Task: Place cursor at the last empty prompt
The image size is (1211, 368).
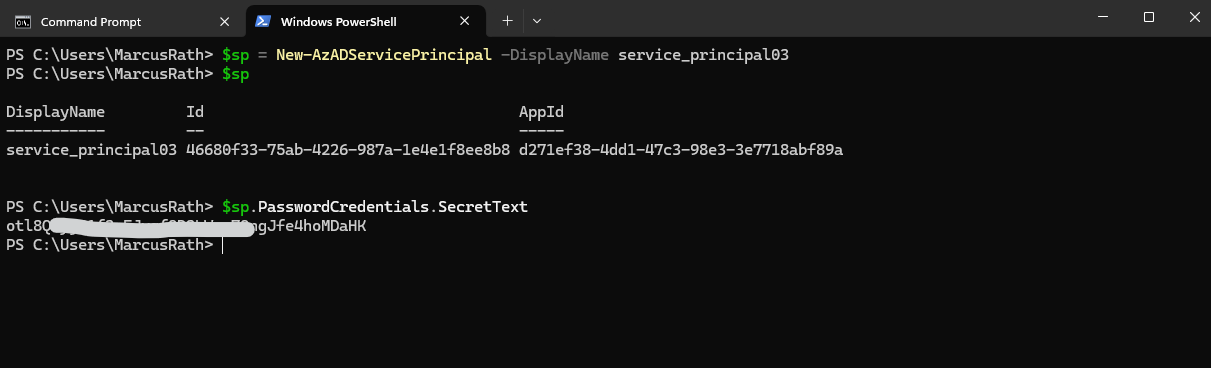Action: point(222,245)
